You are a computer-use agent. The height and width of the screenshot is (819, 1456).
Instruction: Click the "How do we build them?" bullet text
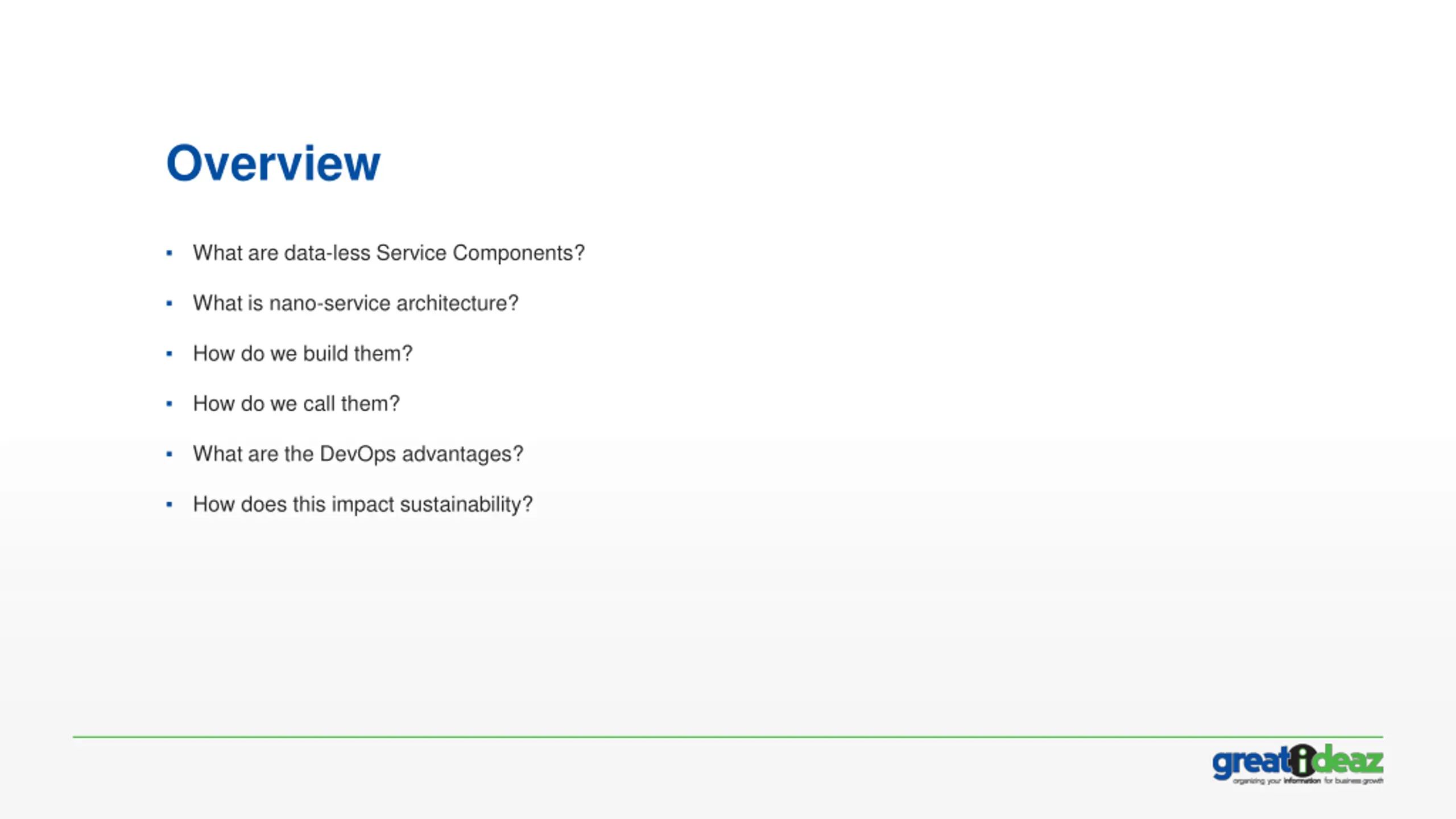tap(303, 354)
